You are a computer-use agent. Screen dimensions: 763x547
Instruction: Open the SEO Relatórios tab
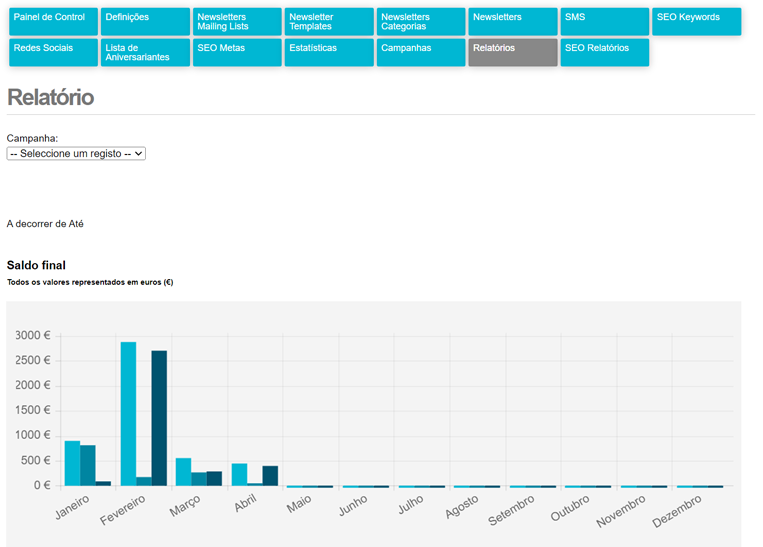click(x=605, y=53)
